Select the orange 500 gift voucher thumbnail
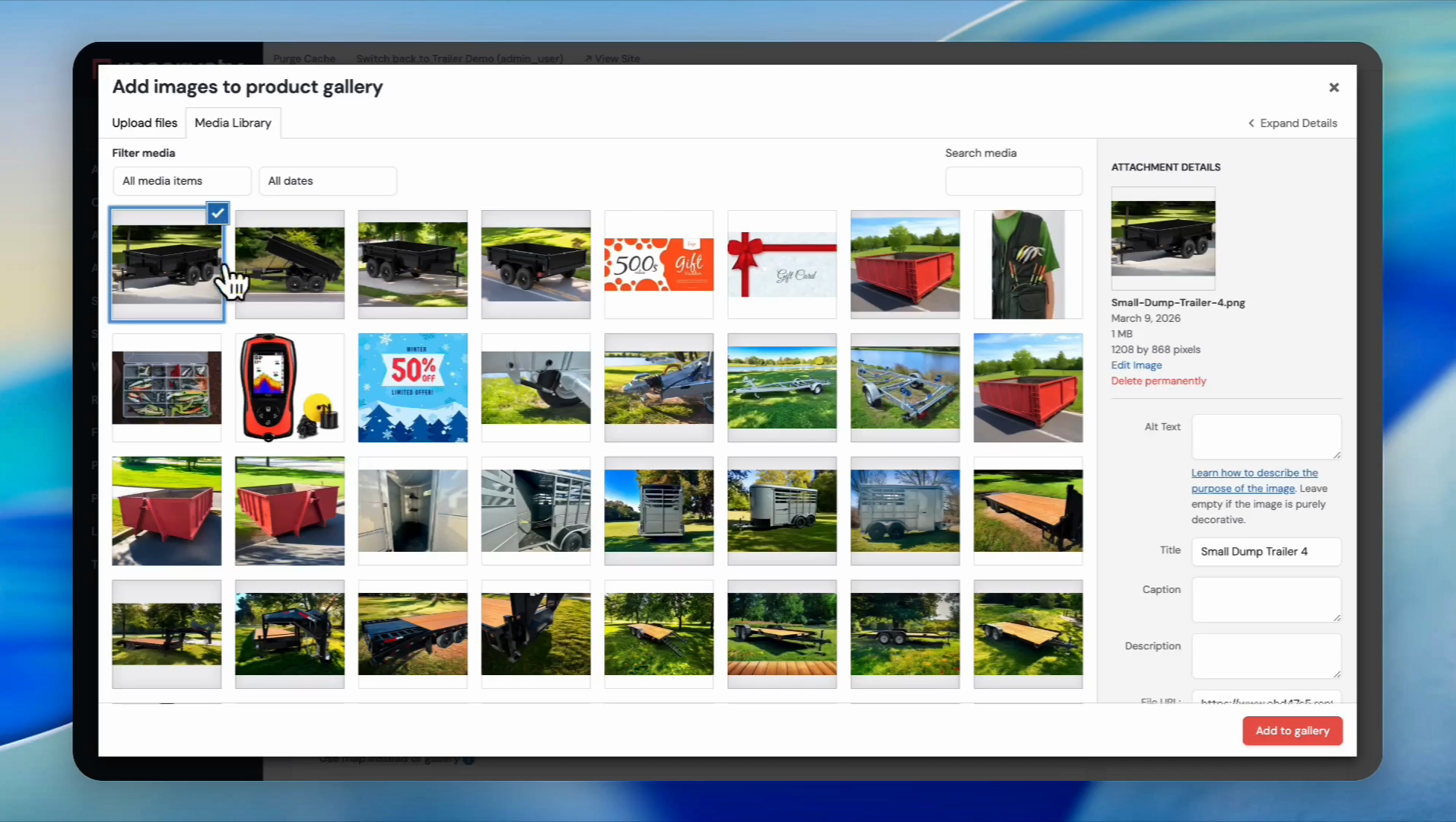 click(659, 264)
